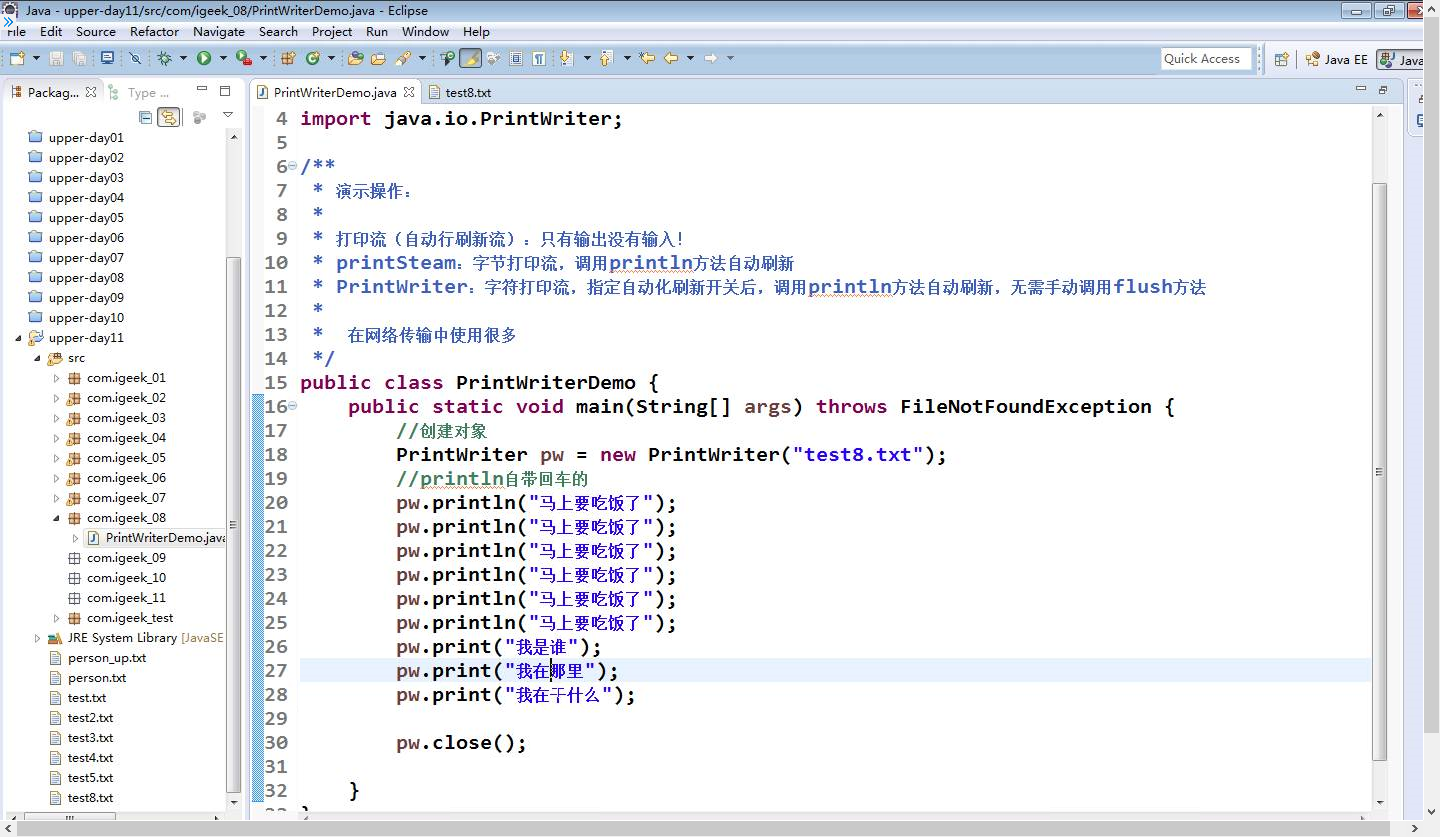Open the Run configurations dropdown arrow

[x=223, y=58]
